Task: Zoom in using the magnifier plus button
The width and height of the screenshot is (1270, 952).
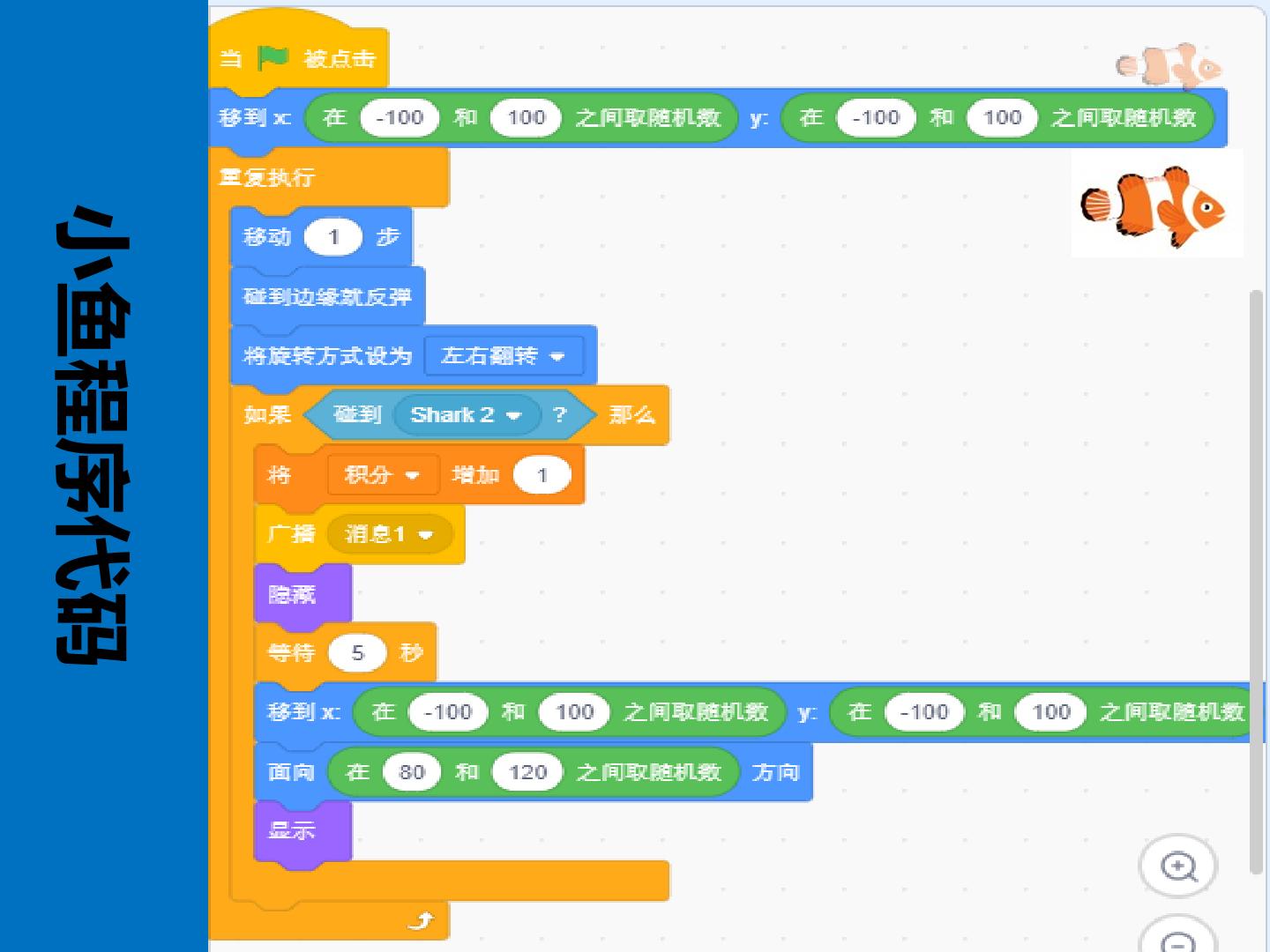Action: coord(1178,866)
